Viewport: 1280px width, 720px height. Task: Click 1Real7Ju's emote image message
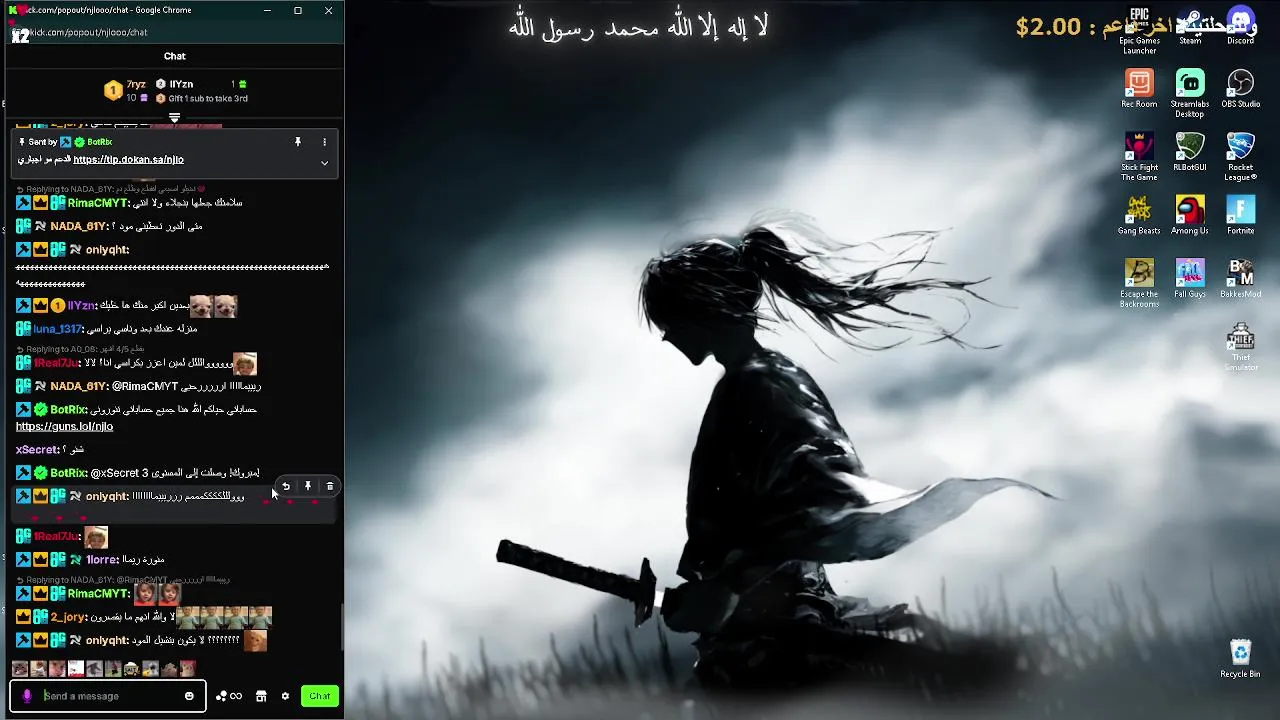point(96,537)
